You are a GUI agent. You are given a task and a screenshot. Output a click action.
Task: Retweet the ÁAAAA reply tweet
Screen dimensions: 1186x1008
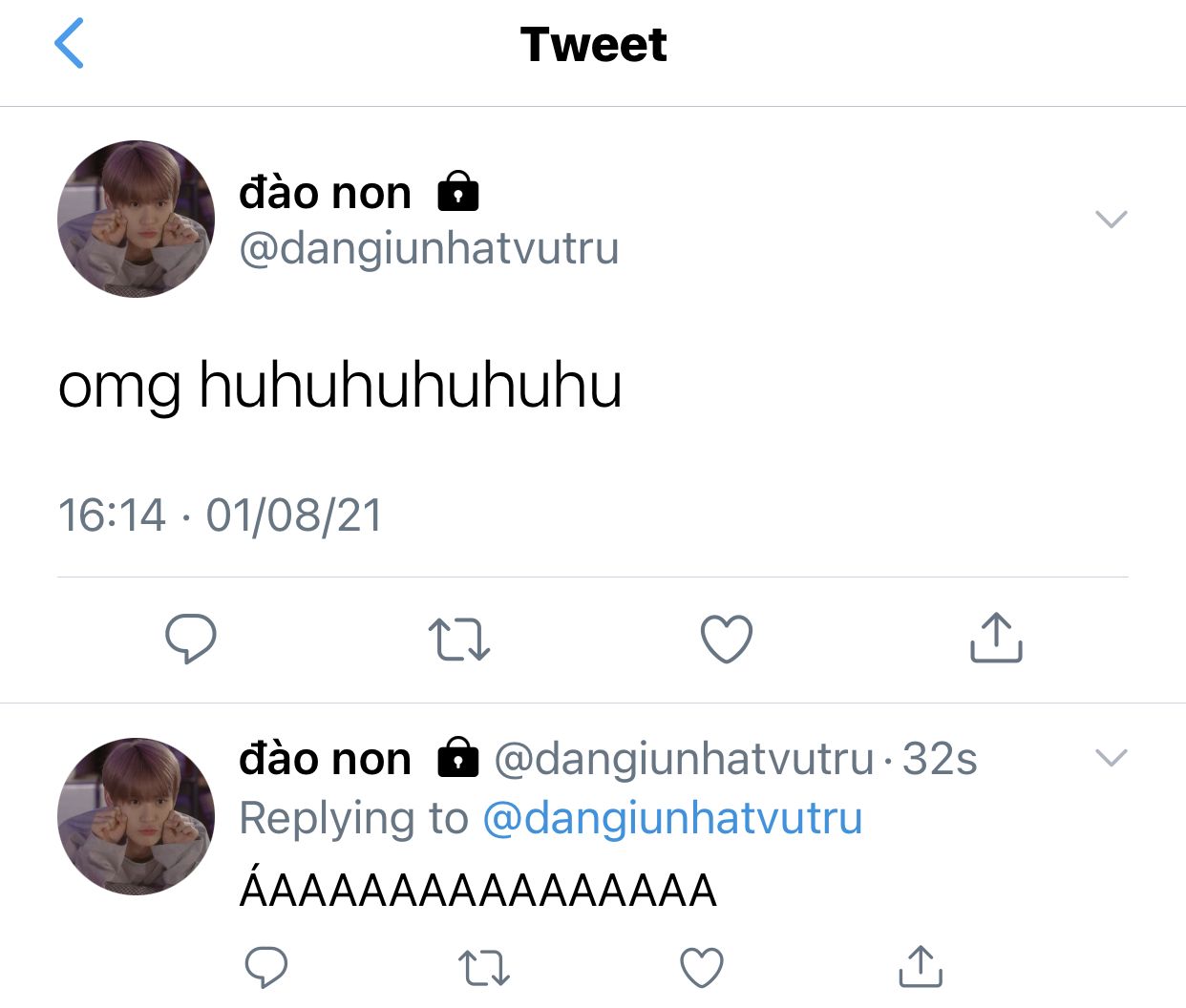(484, 968)
